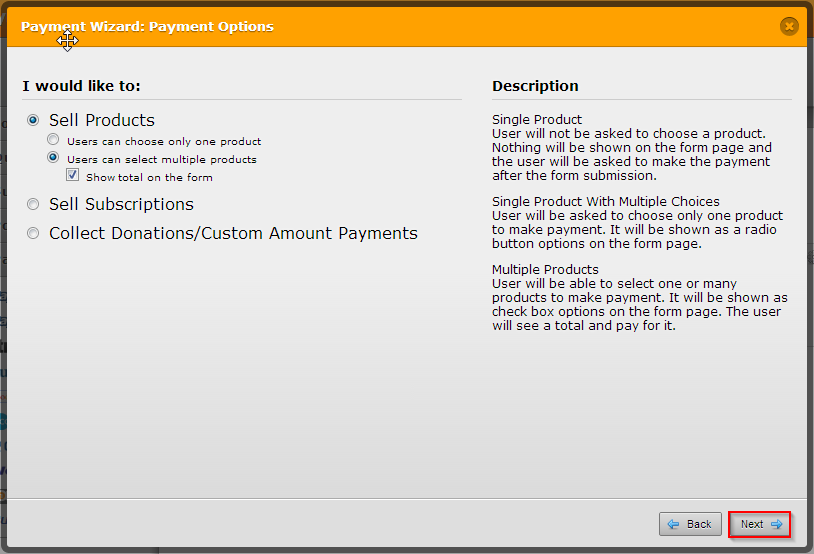This screenshot has width=814, height=554.
Task: Click the 'Sell Products' label text
Action: point(102,120)
